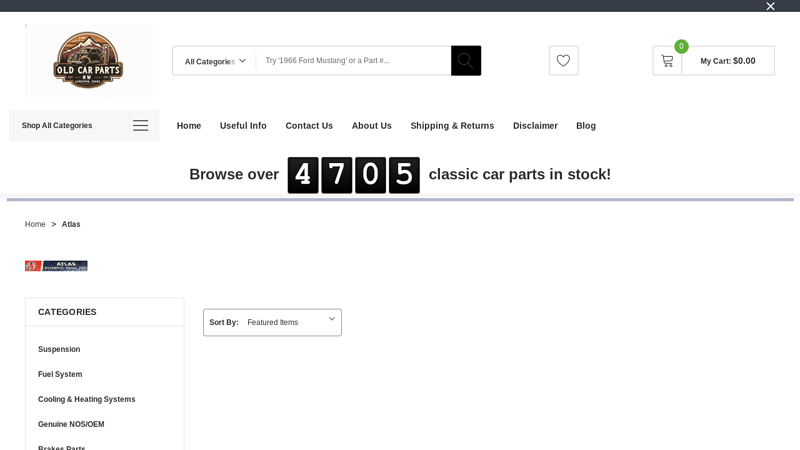The width and height of the screenshot is (800, 450).
Task: Open the Blog page
Action: coord(586,126)
